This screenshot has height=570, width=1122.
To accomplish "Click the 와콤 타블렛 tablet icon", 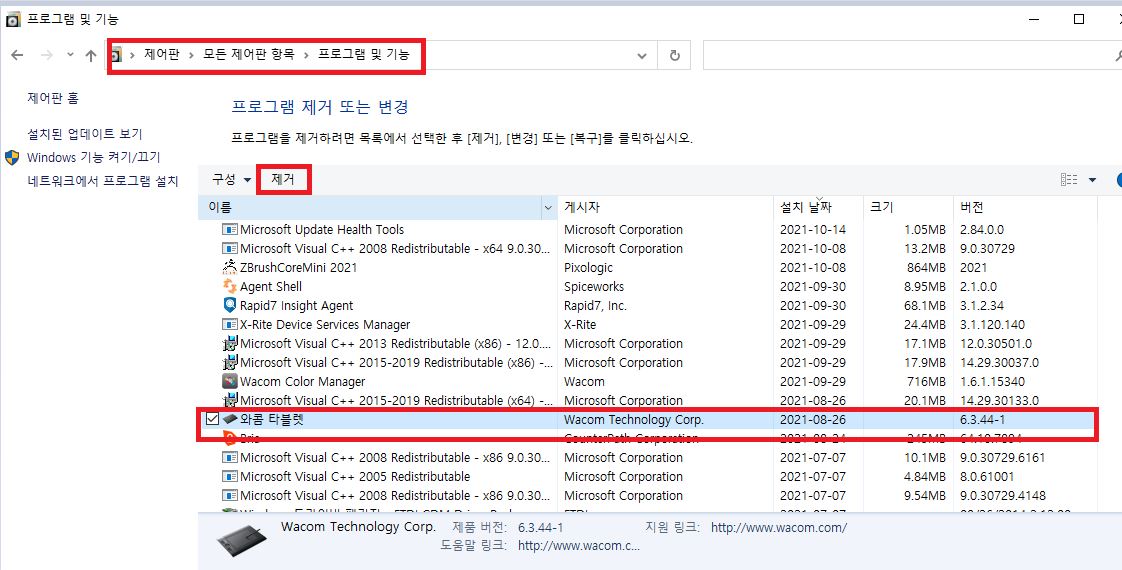I will 230,419.
